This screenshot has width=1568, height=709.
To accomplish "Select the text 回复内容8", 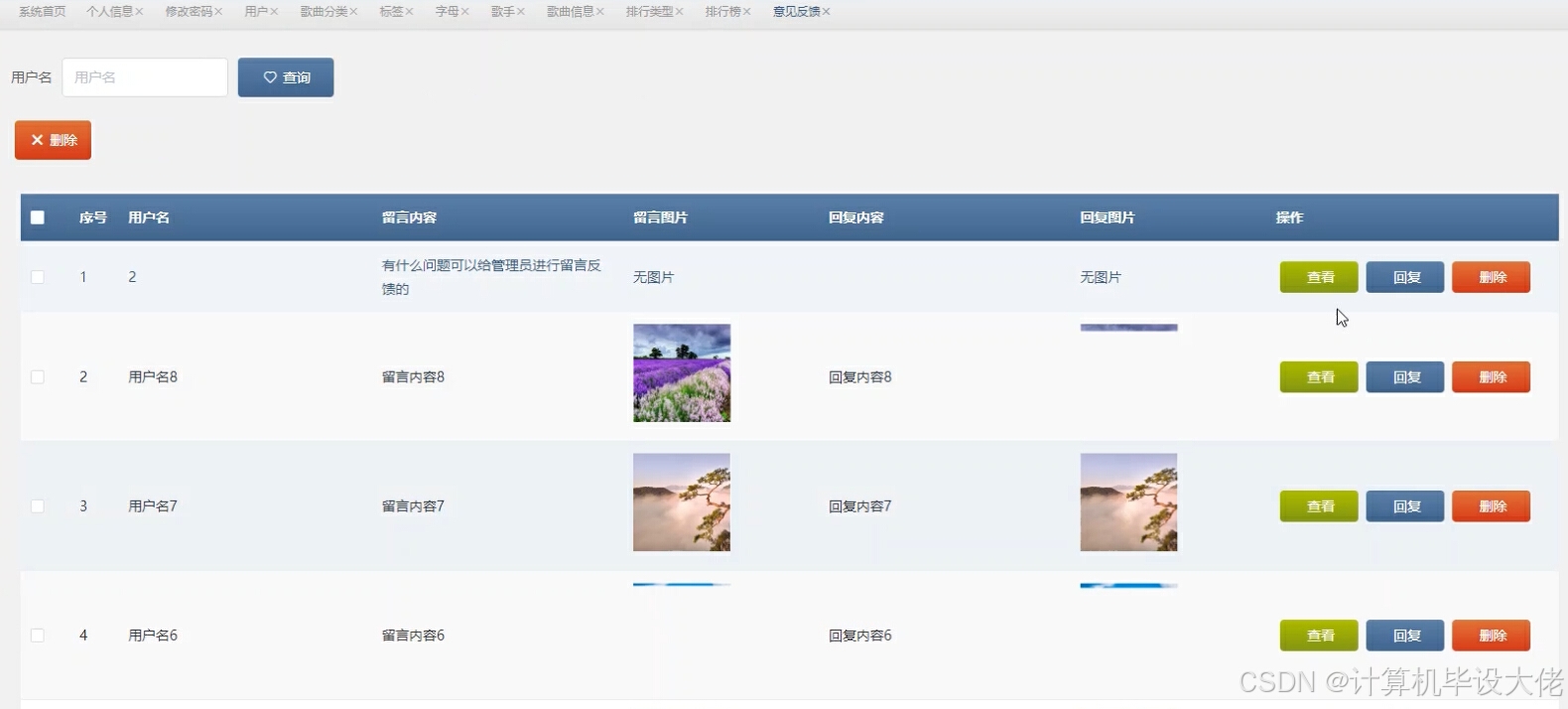I will (860, 377).
